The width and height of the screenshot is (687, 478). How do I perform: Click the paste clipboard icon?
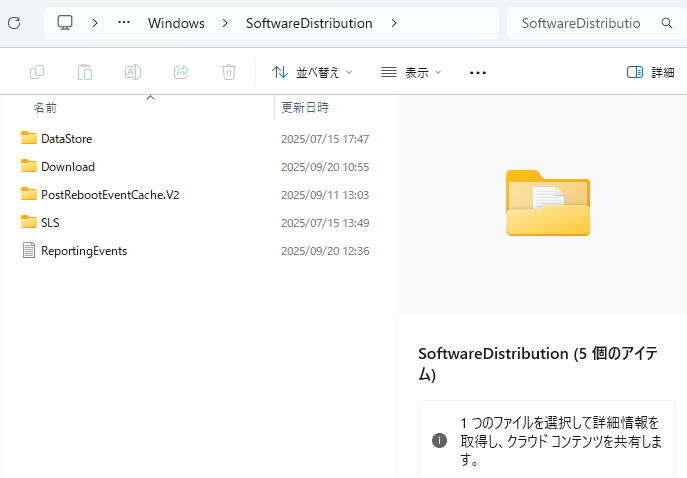85,72
